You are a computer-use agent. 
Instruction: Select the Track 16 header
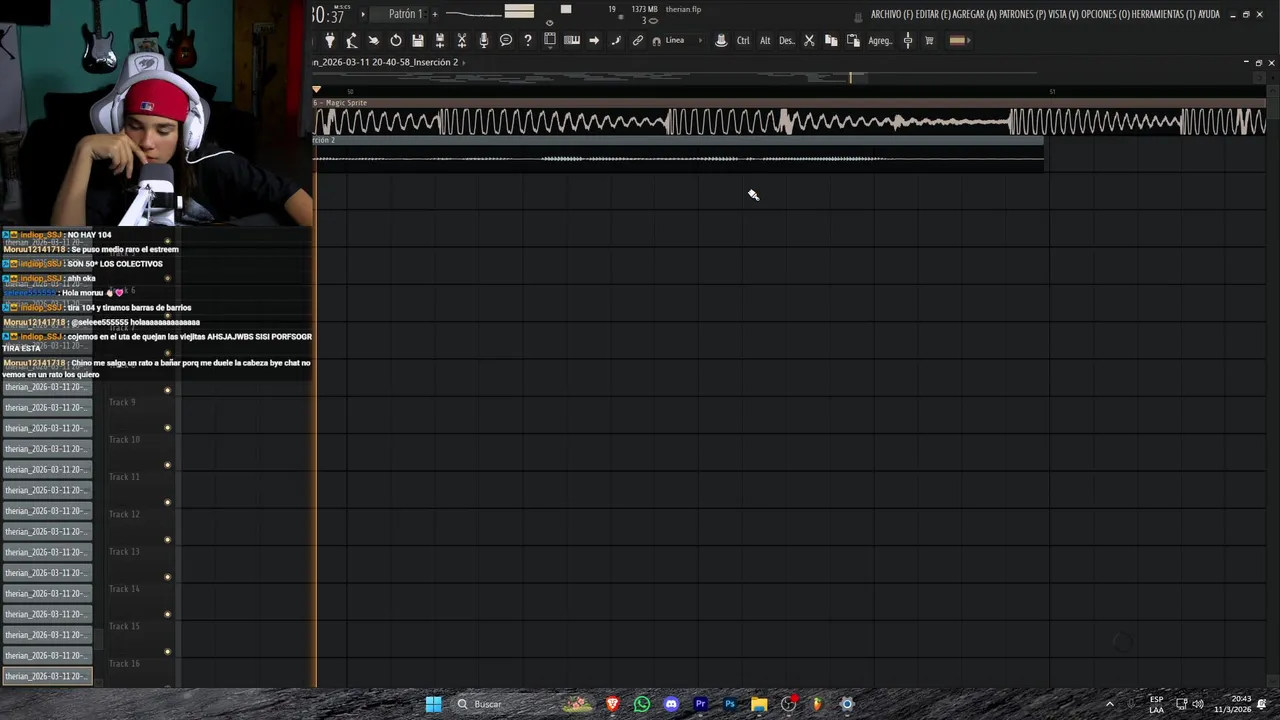click(140, 670)
